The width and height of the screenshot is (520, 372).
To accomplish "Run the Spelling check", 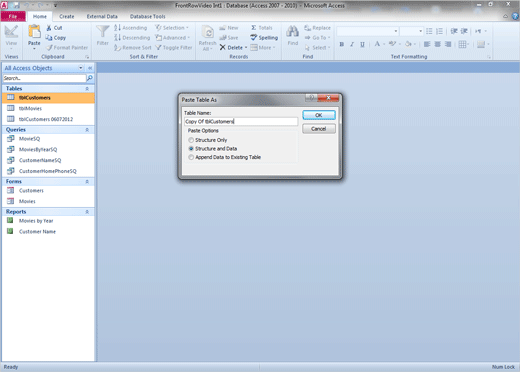I will 264,38.
